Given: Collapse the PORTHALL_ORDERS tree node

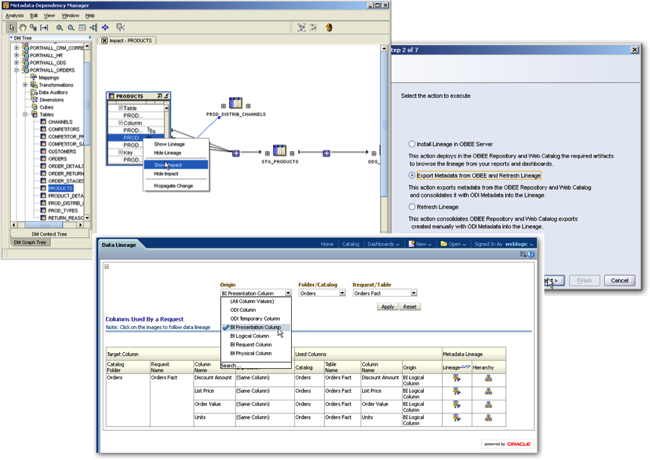Looking at the screenshot, I should click(x=17, y=70).
